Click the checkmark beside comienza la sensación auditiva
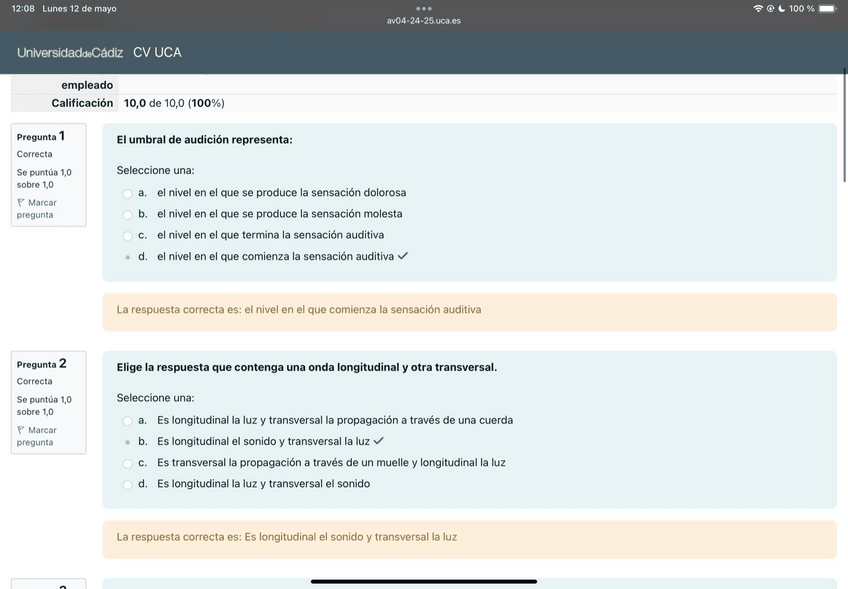Image resolution: width=848 pixels, height=589 pixels. (403, 256)
